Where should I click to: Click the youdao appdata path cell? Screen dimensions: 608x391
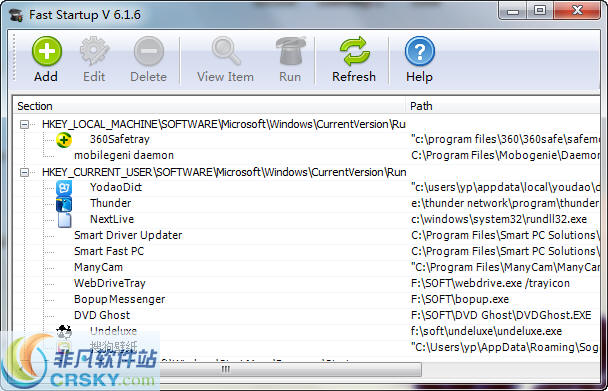tap(505, 187)
